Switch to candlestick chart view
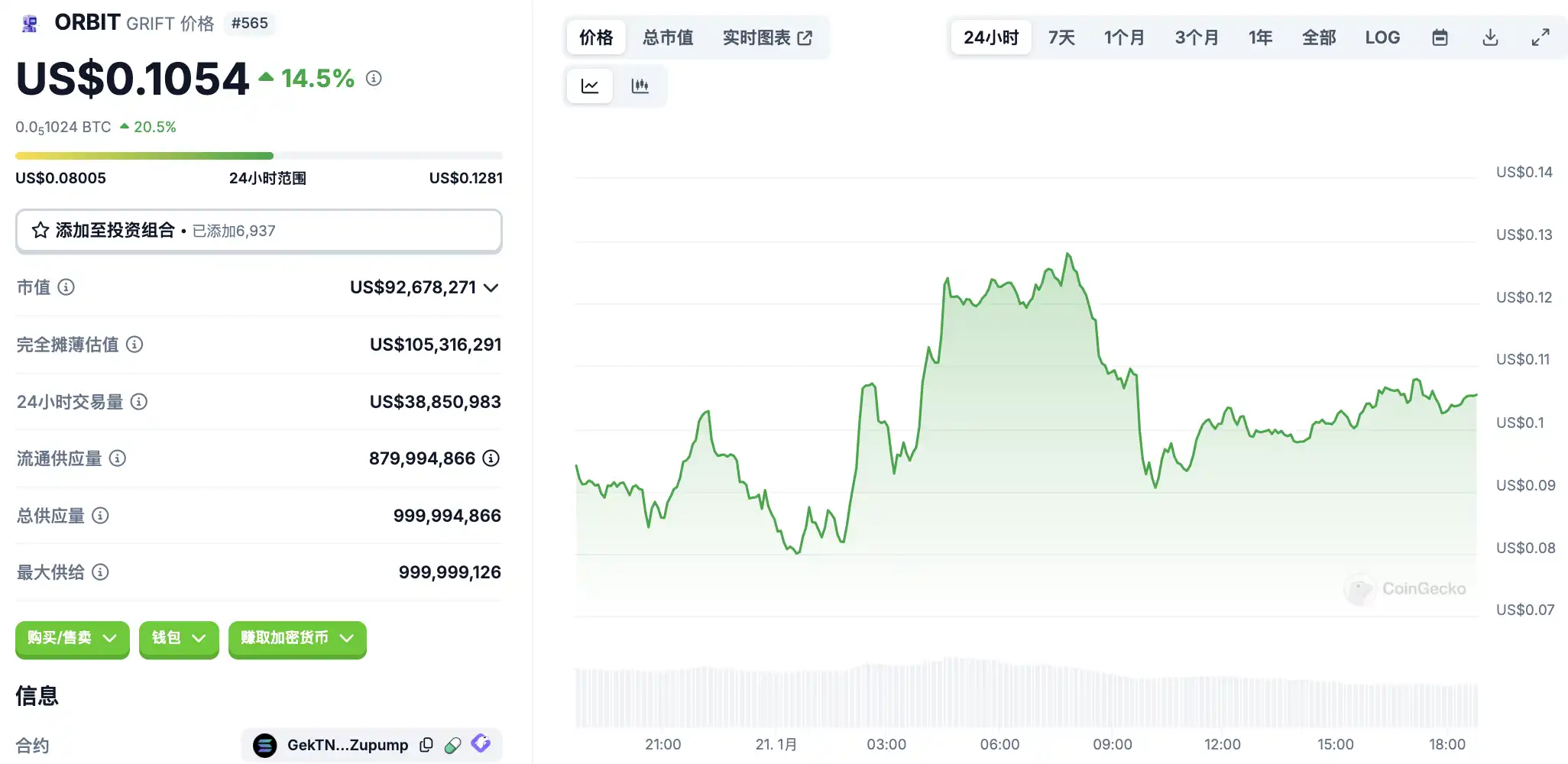The image size is (1568, 764). [x=640, y=86]
